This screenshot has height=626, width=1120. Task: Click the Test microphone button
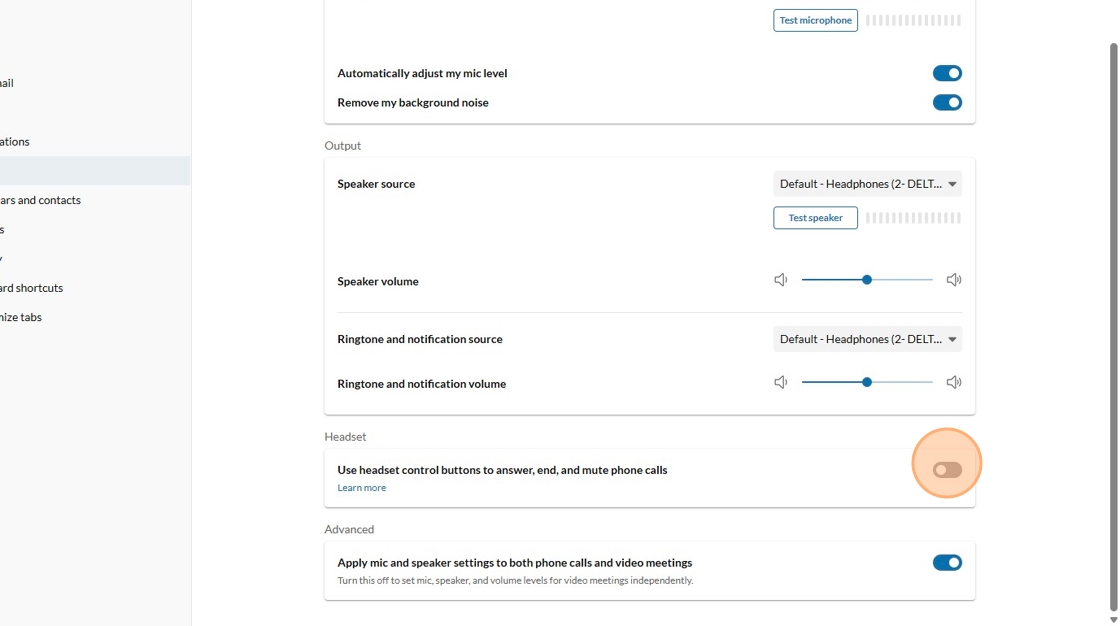(x=815, y=20)
